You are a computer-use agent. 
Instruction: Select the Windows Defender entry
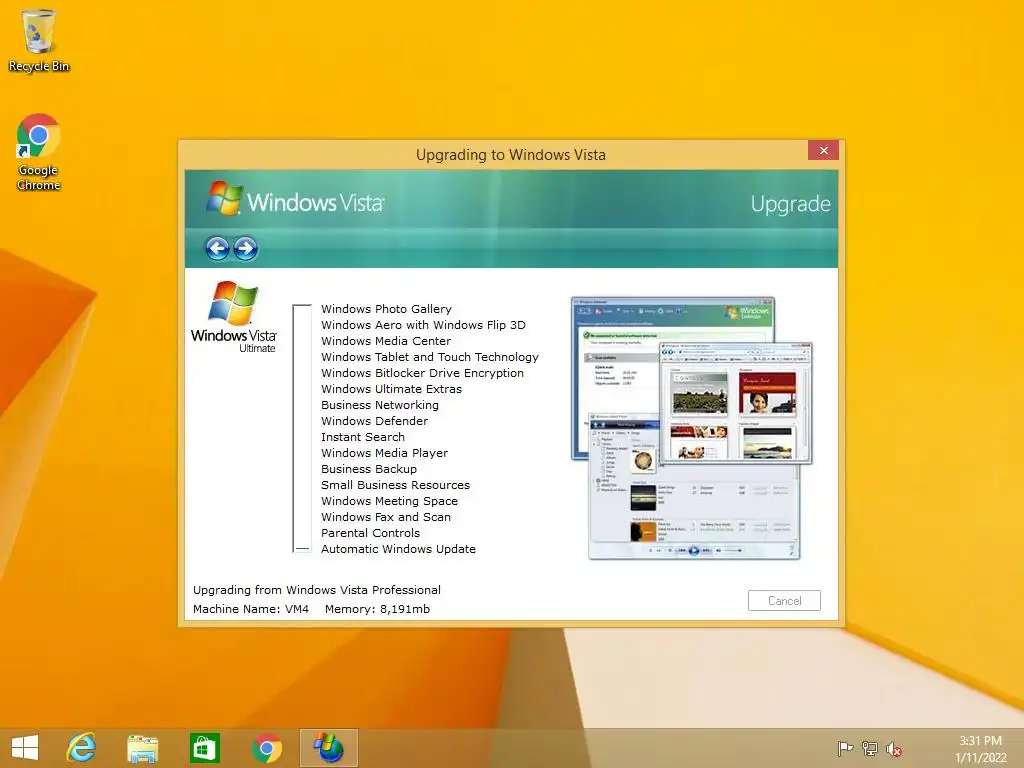coord(374,421)
